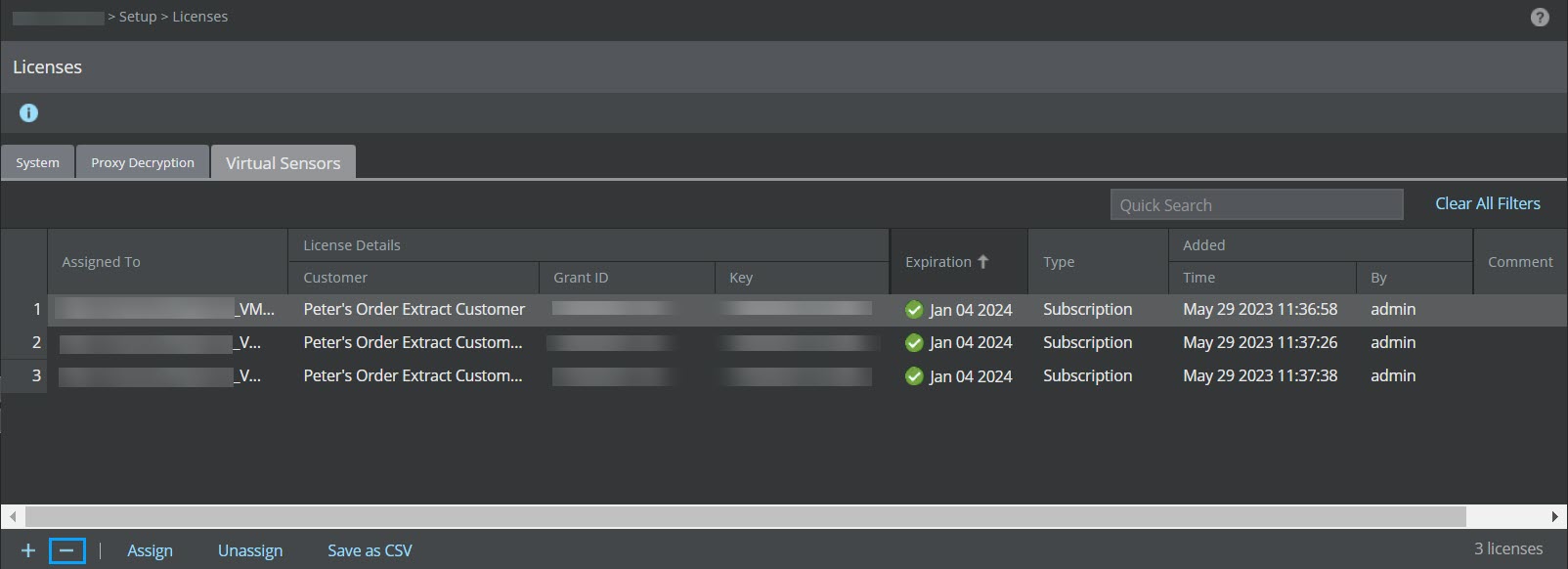Click scrollbar right arrow
This screenshot has height=569, width=1568.
(1555, 516)
